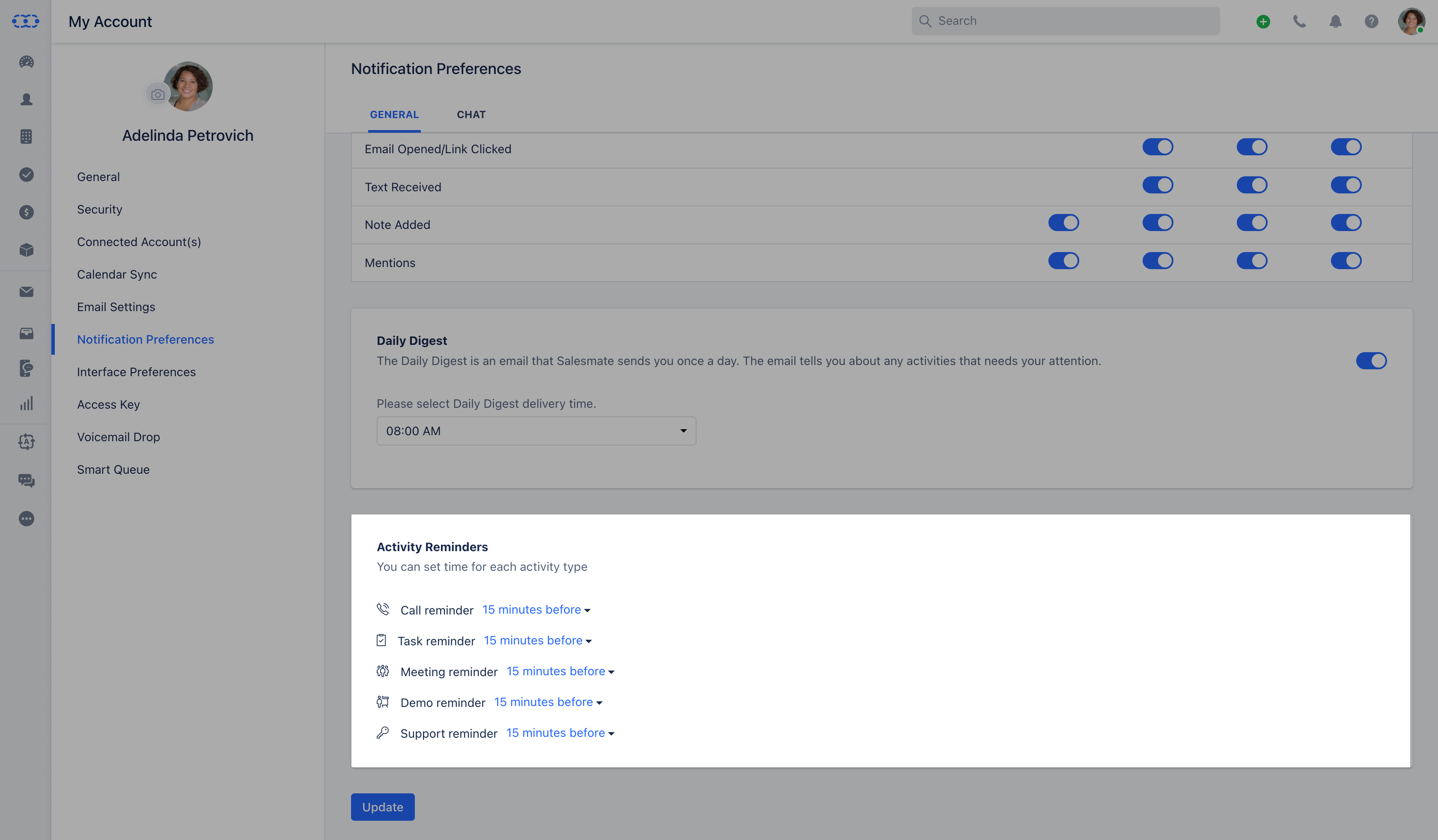Viewport: 1438px width, 840px height.
Task: Toggle the leftmost switch in Mentions row
Action: click(1063, 261)
